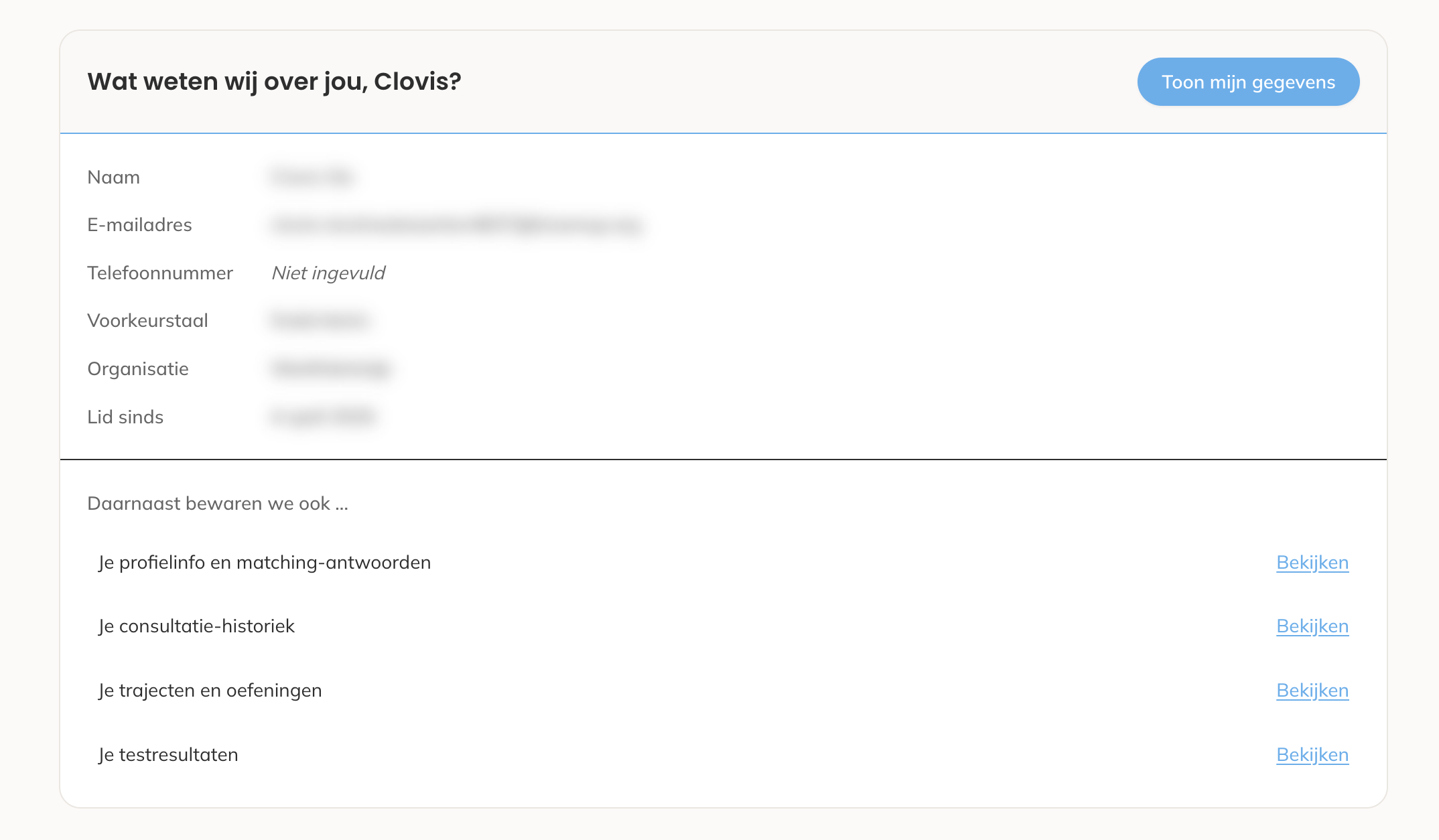
Task: Select the blurred Organisatie value
Action: [x=331, y=369]
